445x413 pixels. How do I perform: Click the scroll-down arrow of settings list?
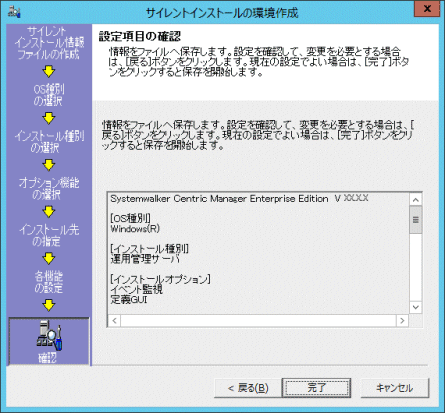(x=415, y=307)
